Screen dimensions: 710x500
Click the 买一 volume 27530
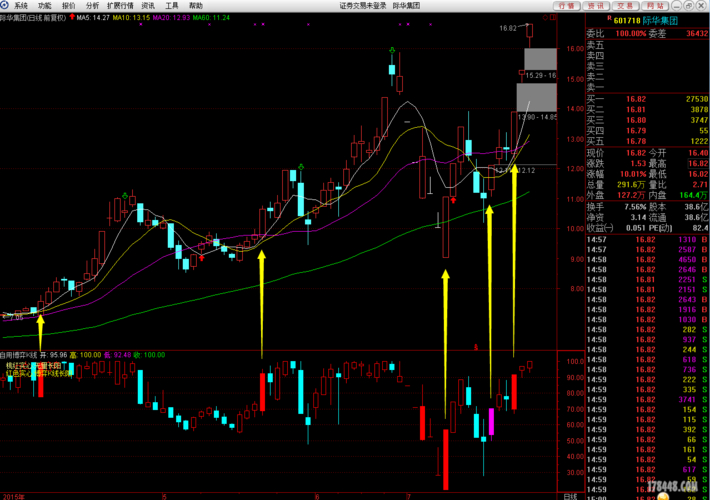click(697, 99)
